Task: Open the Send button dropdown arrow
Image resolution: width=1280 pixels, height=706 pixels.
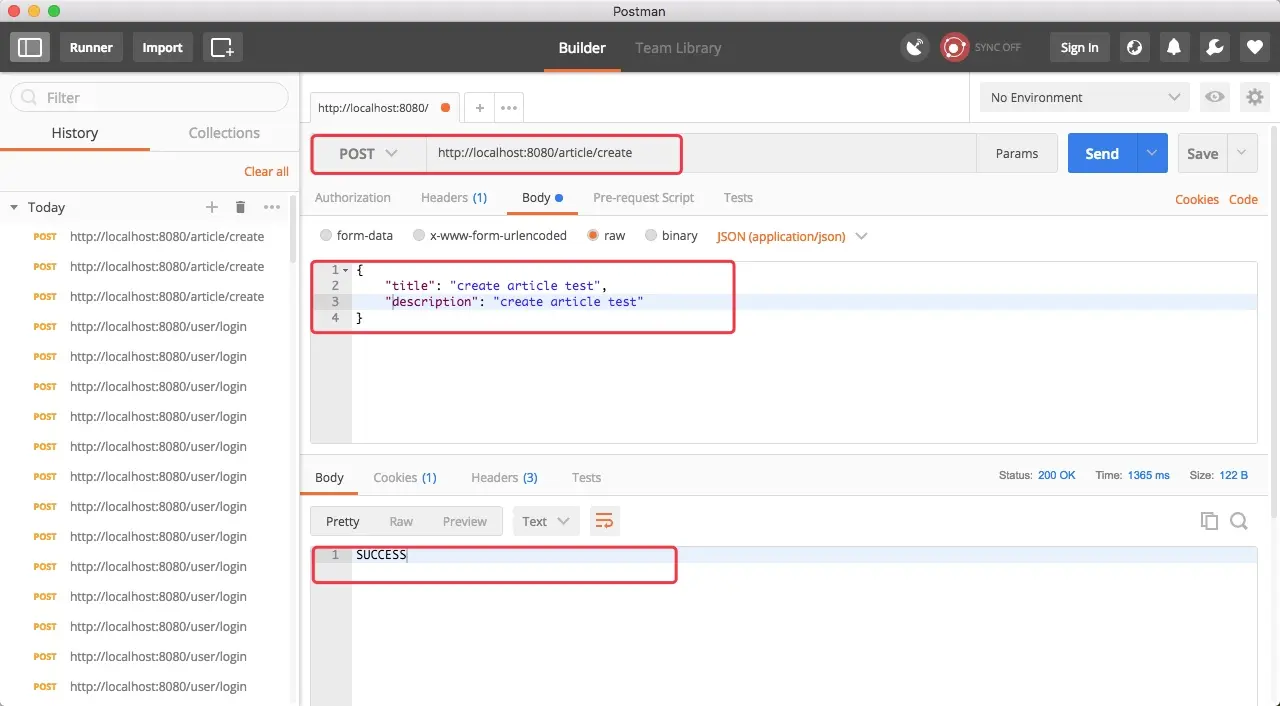Action: click(1152, 153)
